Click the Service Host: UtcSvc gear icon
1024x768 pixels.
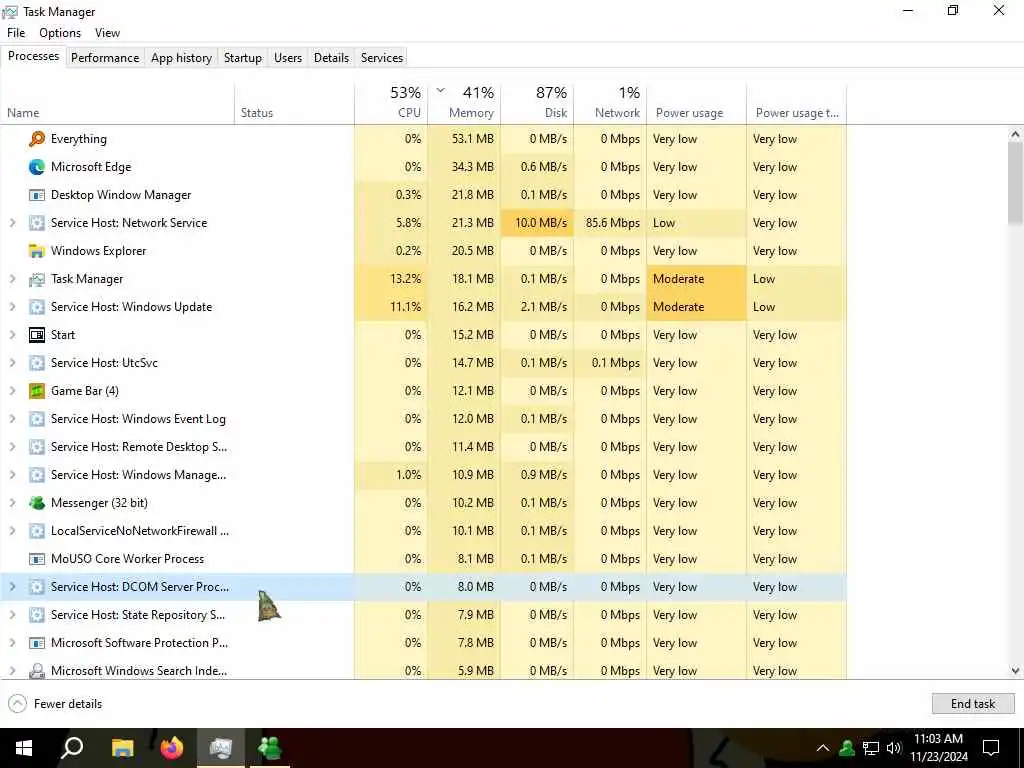point(37,362)
